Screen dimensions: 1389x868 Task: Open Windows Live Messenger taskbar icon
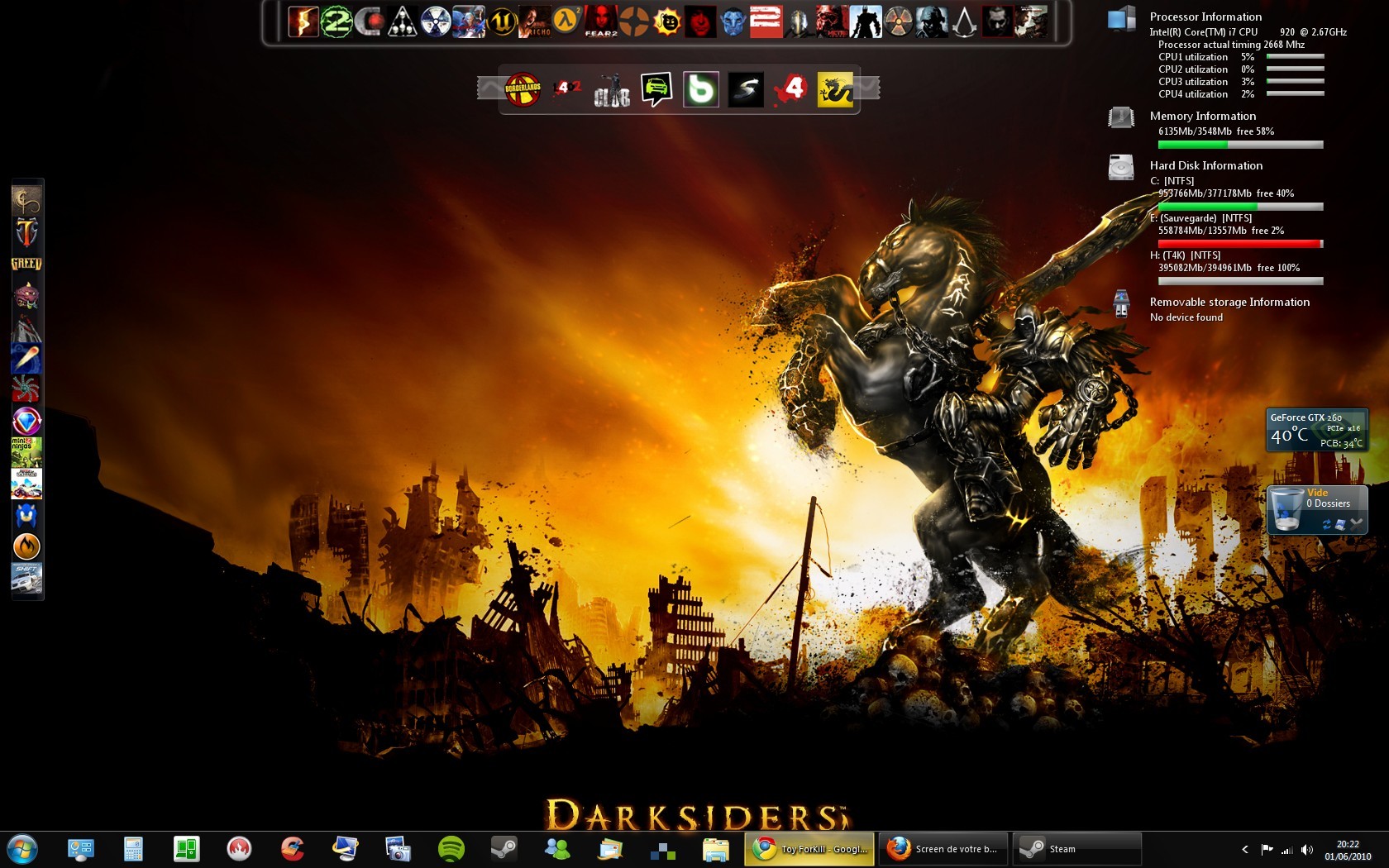(x=556, y=849)
